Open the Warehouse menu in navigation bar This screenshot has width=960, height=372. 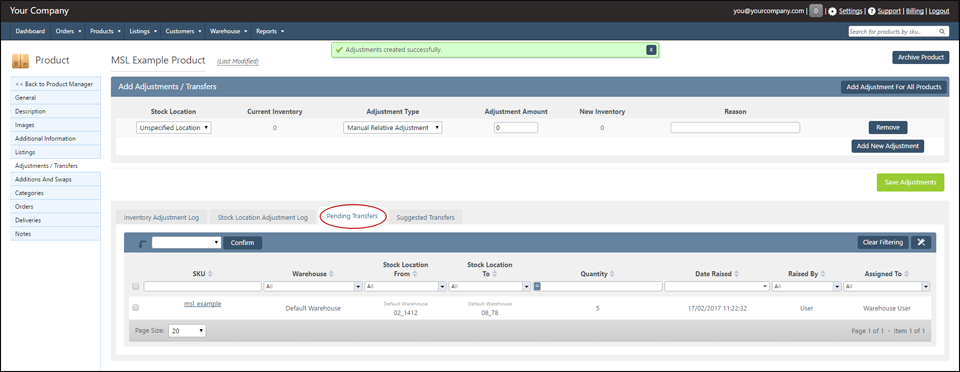pyautogui.click(x=228, y=31)
